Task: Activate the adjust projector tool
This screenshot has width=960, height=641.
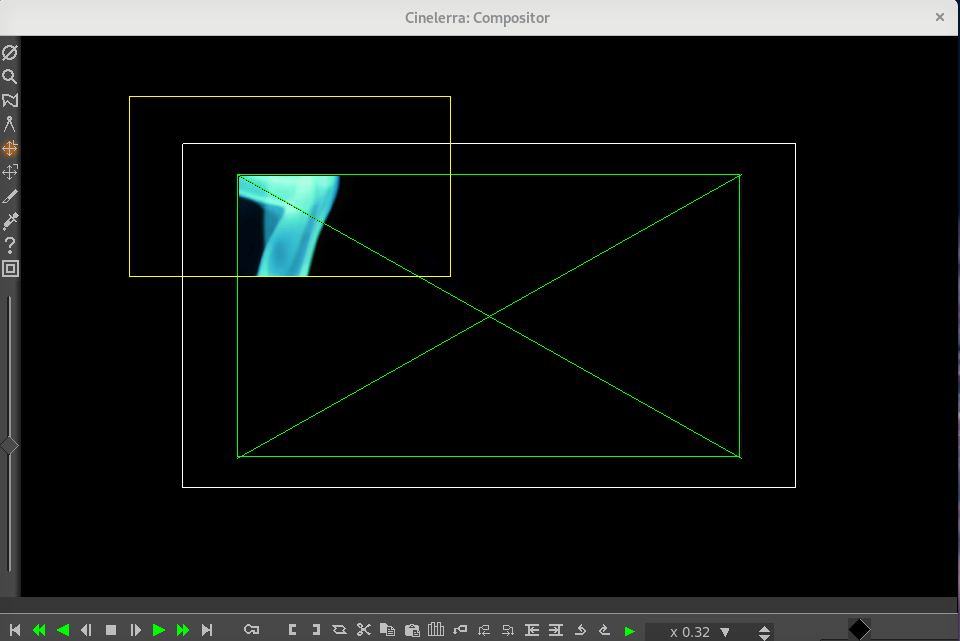Action: coord(10,172)
